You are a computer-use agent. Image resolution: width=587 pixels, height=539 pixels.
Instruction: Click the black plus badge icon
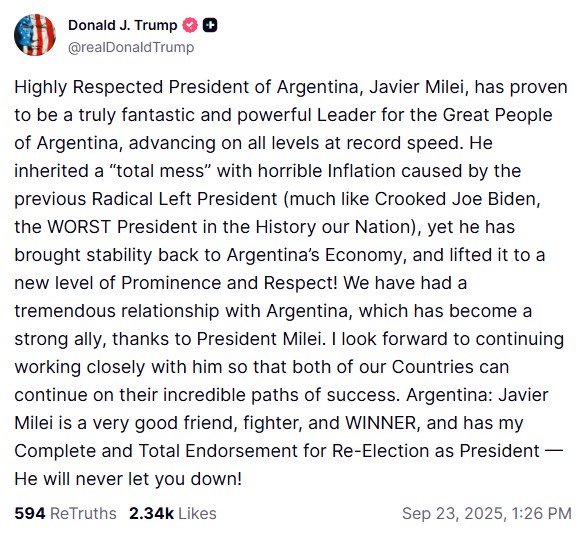tap(210, 25)
